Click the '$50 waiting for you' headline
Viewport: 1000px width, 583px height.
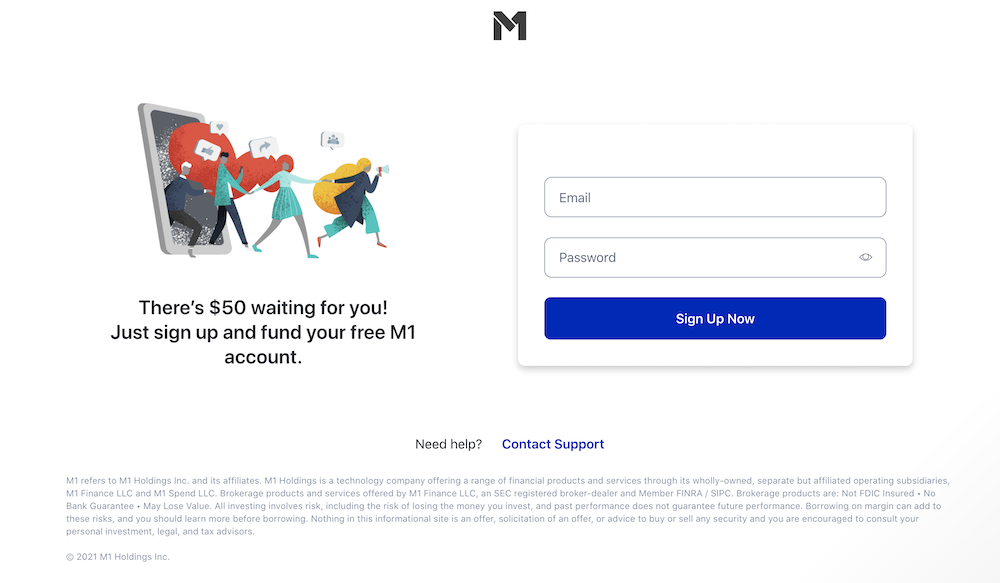click(x=263, y=307)
